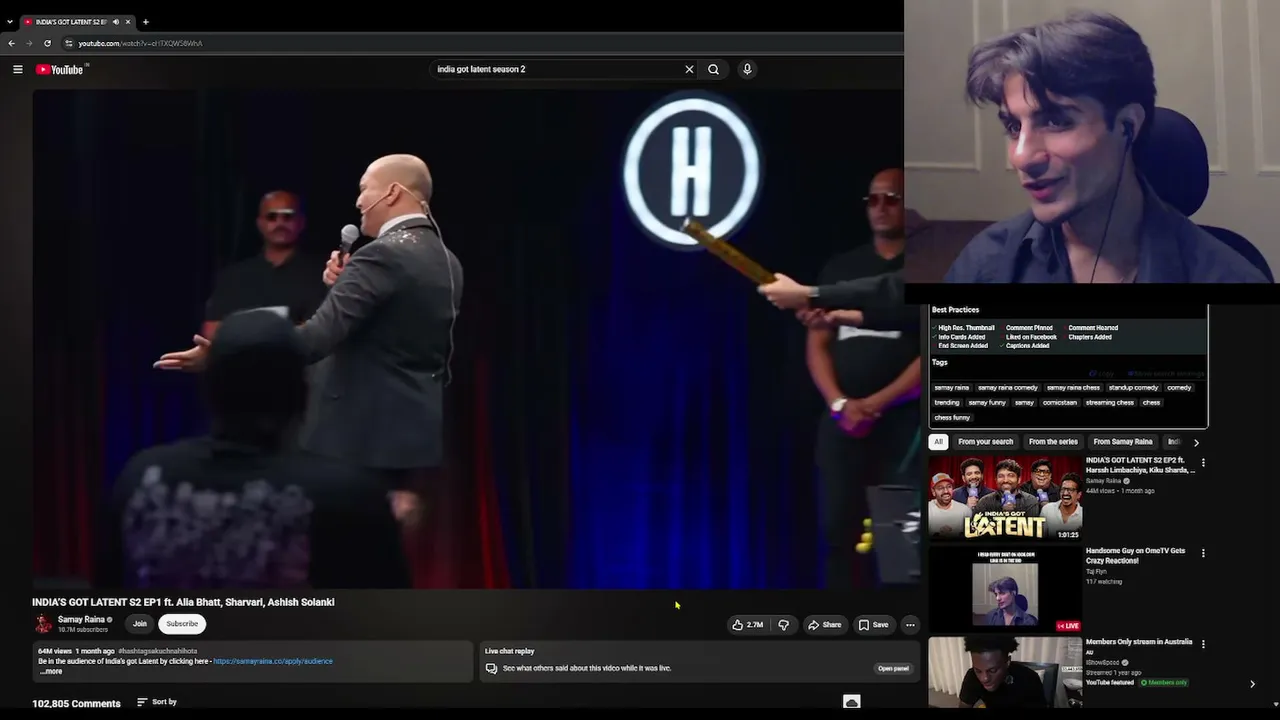Click the 'Chapters Added' best practice item
The image size is (1280, 720).
click(x=1087, y=337)
